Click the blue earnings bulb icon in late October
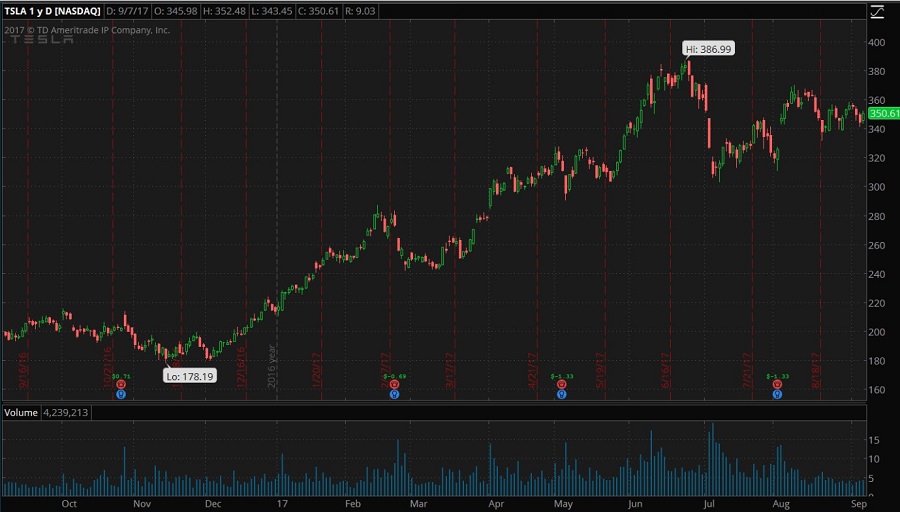Screen dimensions: 900x512 coord(121,394)
